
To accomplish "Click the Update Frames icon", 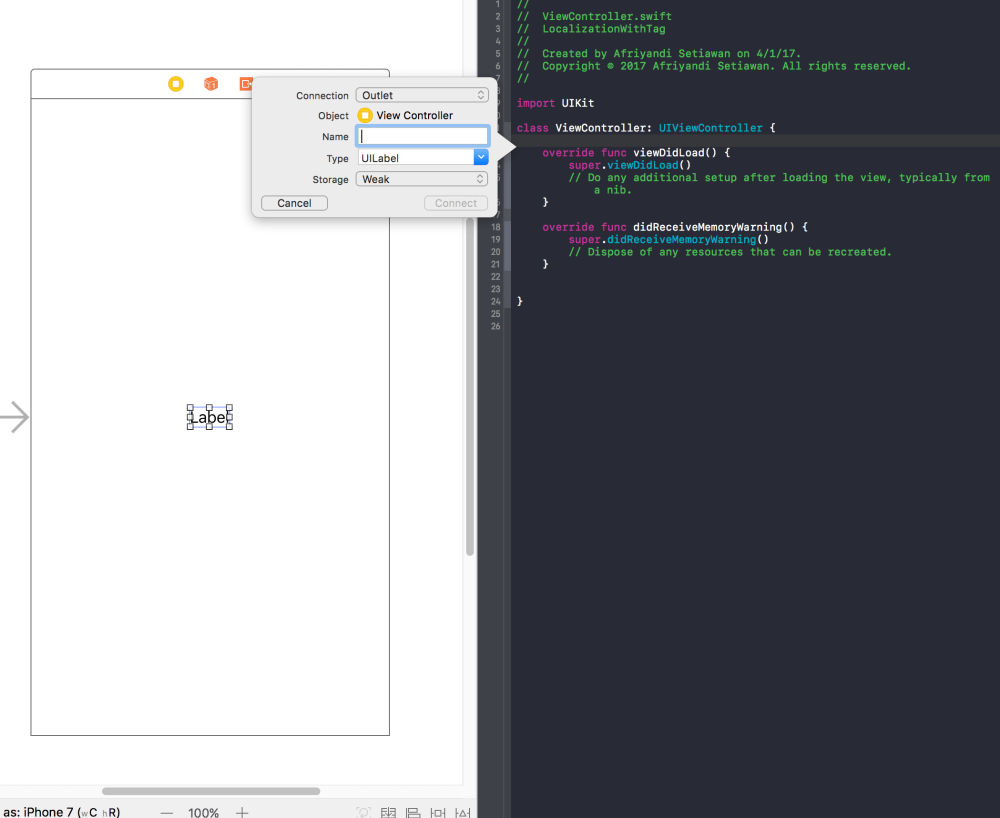I will pos(364,812).
